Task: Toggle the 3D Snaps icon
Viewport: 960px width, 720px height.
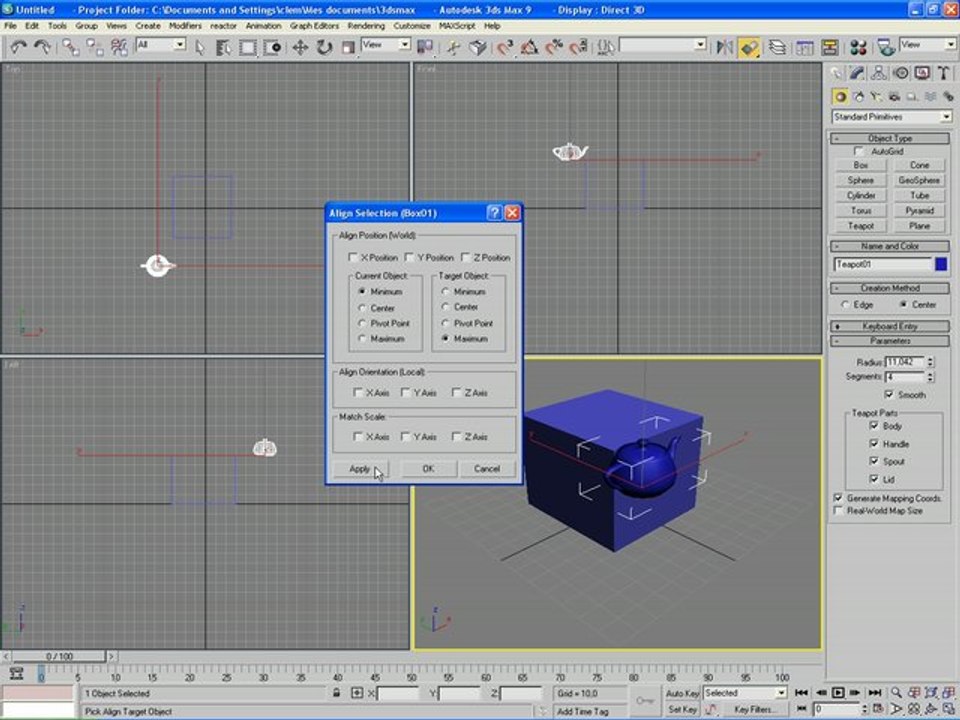Action: (505, 47)
